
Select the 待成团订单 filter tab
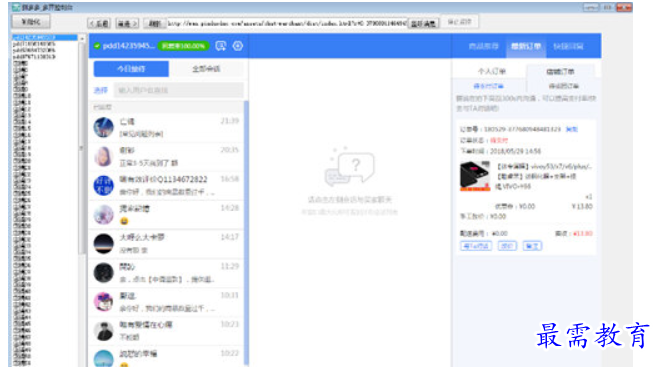tap(564, 86)
